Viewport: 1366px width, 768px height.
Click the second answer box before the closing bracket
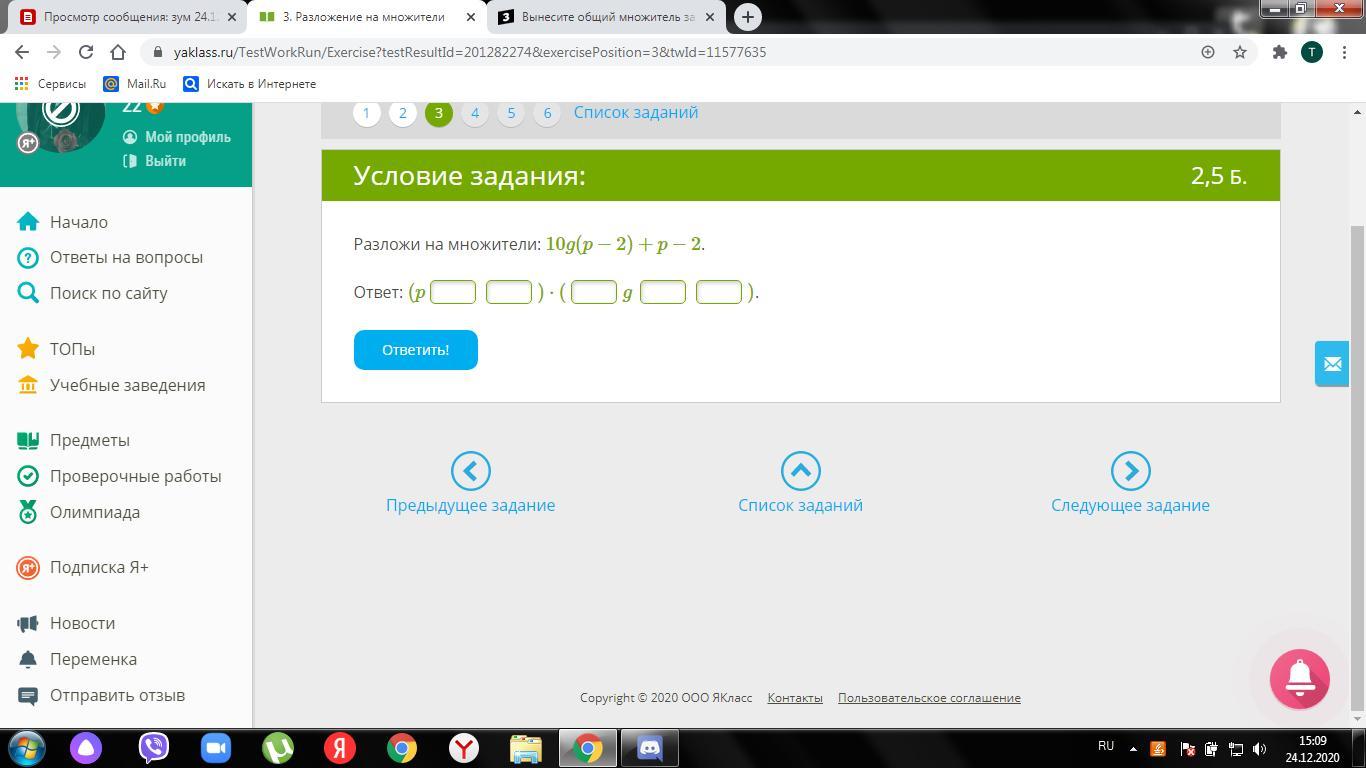pyautogui.click(x=509, y=292)
